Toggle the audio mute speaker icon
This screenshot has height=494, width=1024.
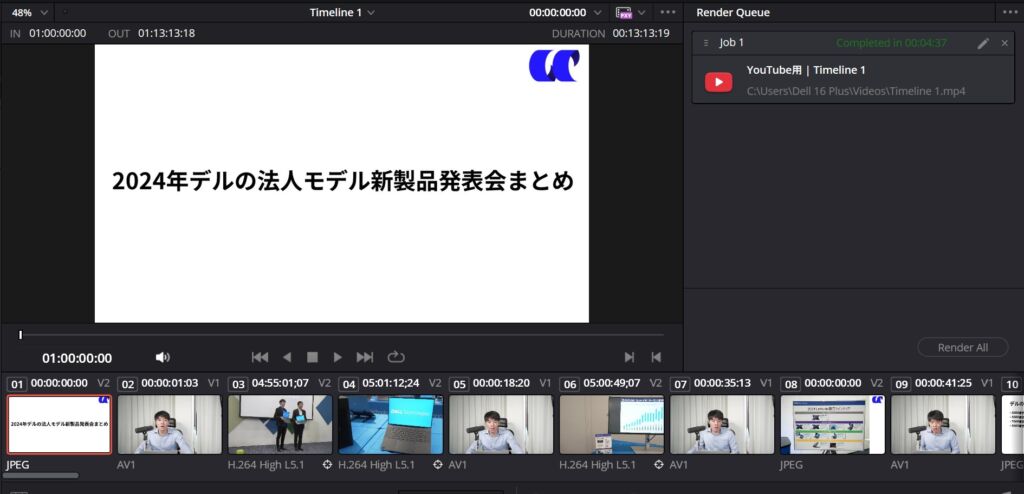[x=163, y=357]
